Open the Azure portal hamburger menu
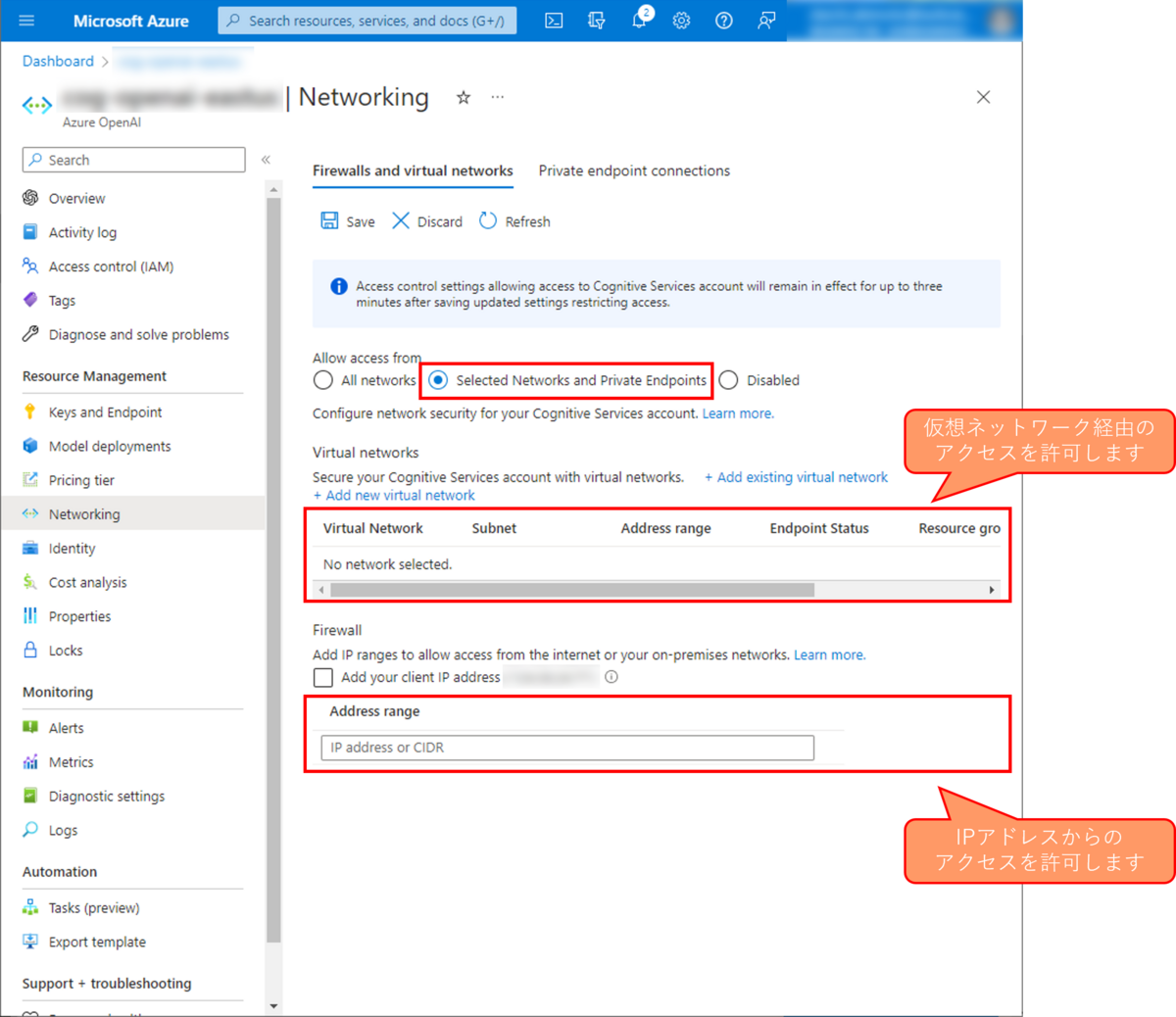1176x1017 pixels. click(26, 21)
